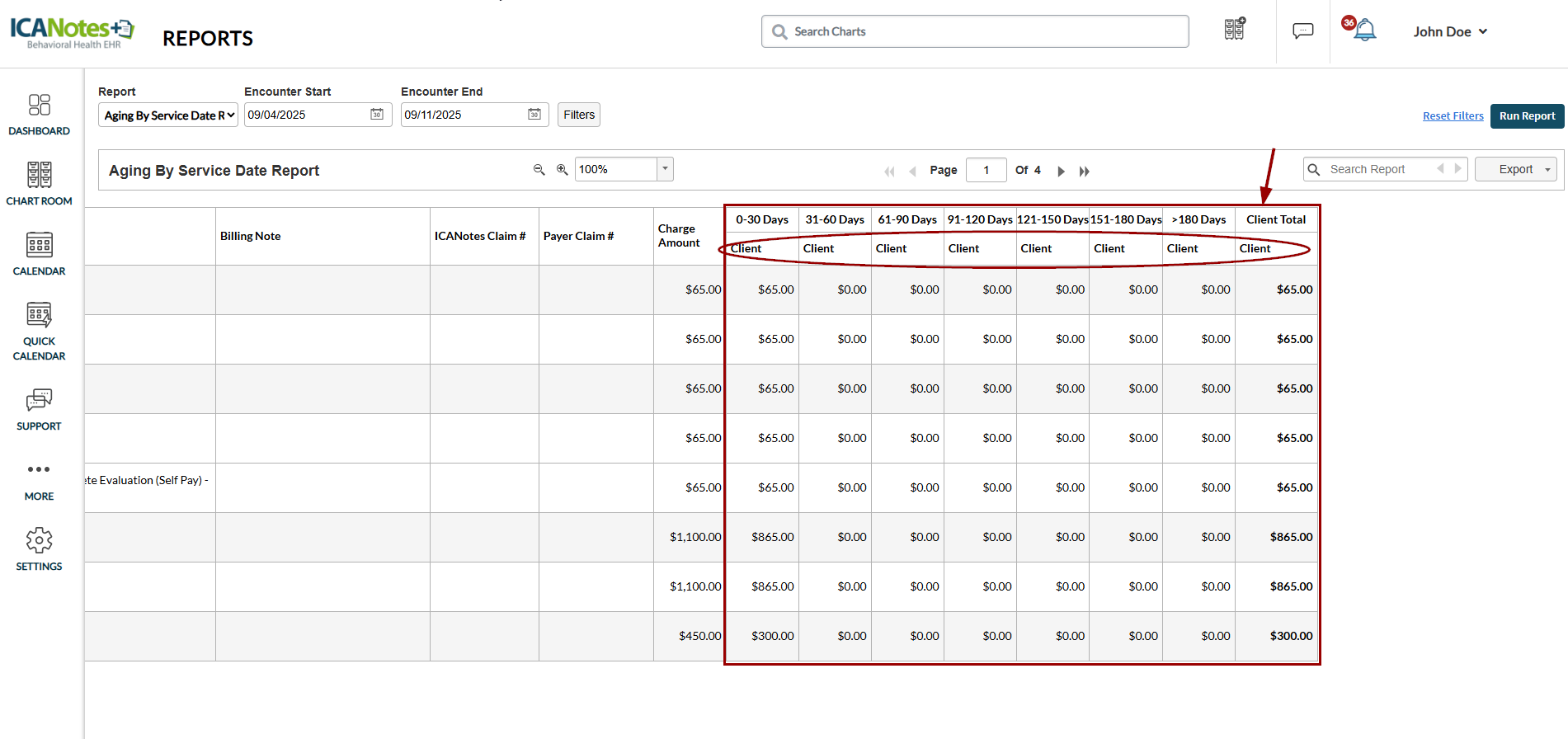Screen dimensions: 1568x739
Task: Open the Export dropdown
Action: (x=1516, y=169)
